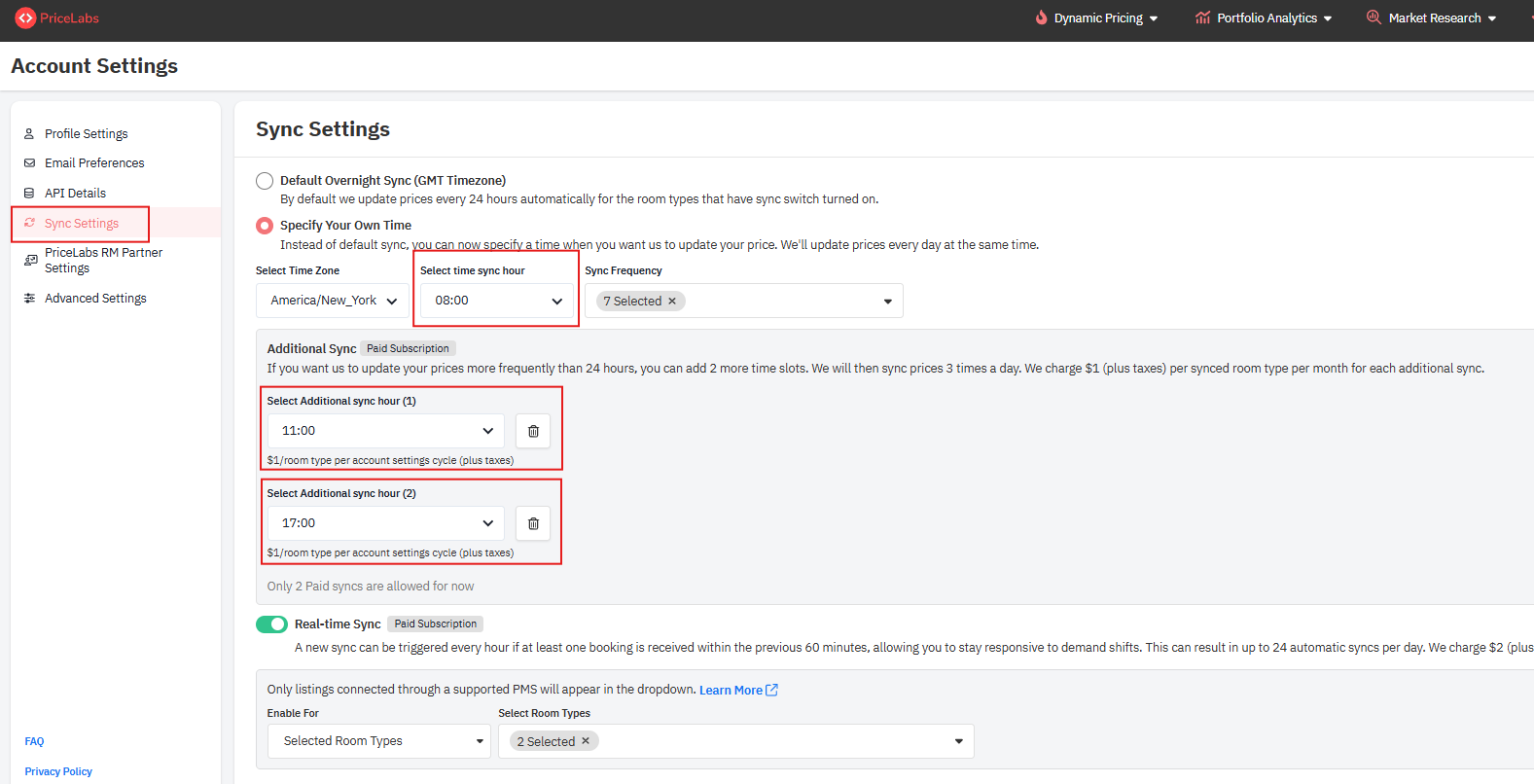Select Default Overnight Sync radio button

point(265,181)
